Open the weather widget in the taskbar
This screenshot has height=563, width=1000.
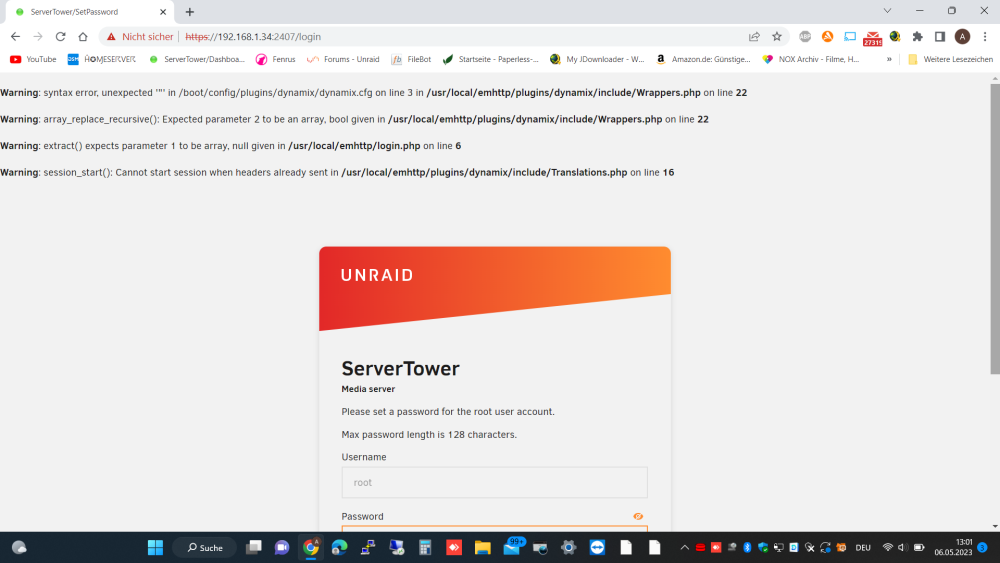[19, 548]
